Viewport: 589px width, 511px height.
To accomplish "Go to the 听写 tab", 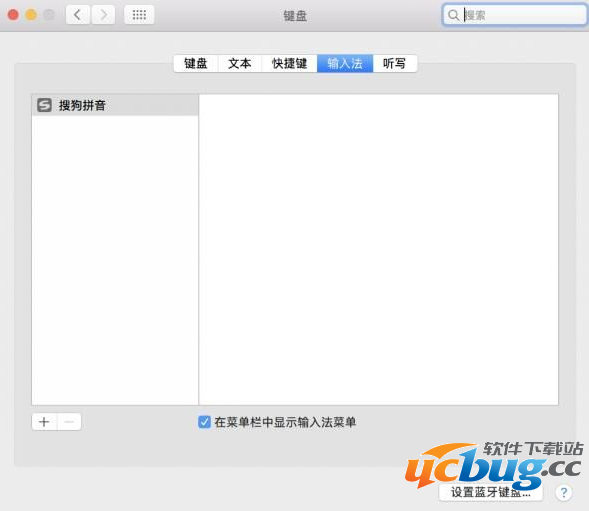I will click(x=394, y=63).
